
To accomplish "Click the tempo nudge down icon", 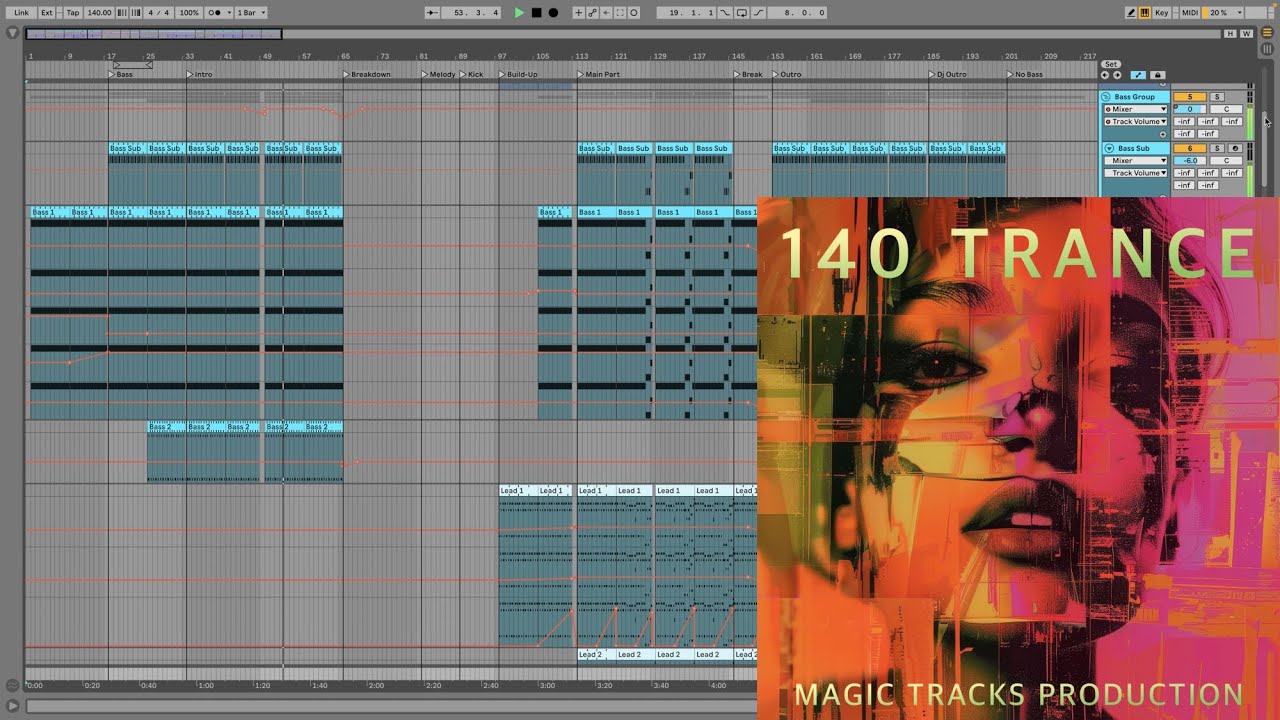I will tap(122, 13).
